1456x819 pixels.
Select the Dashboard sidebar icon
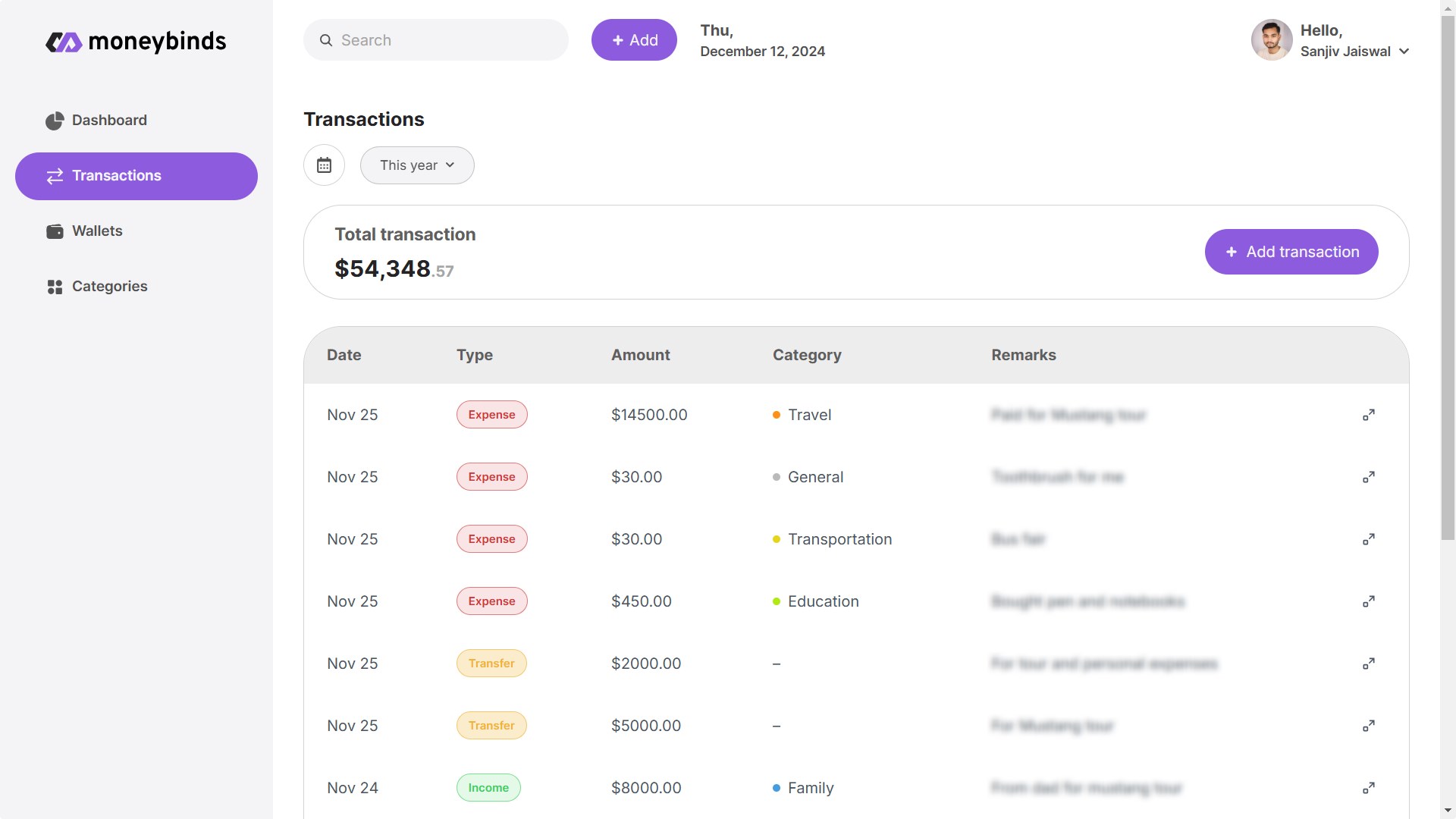(x=54, y=120)
